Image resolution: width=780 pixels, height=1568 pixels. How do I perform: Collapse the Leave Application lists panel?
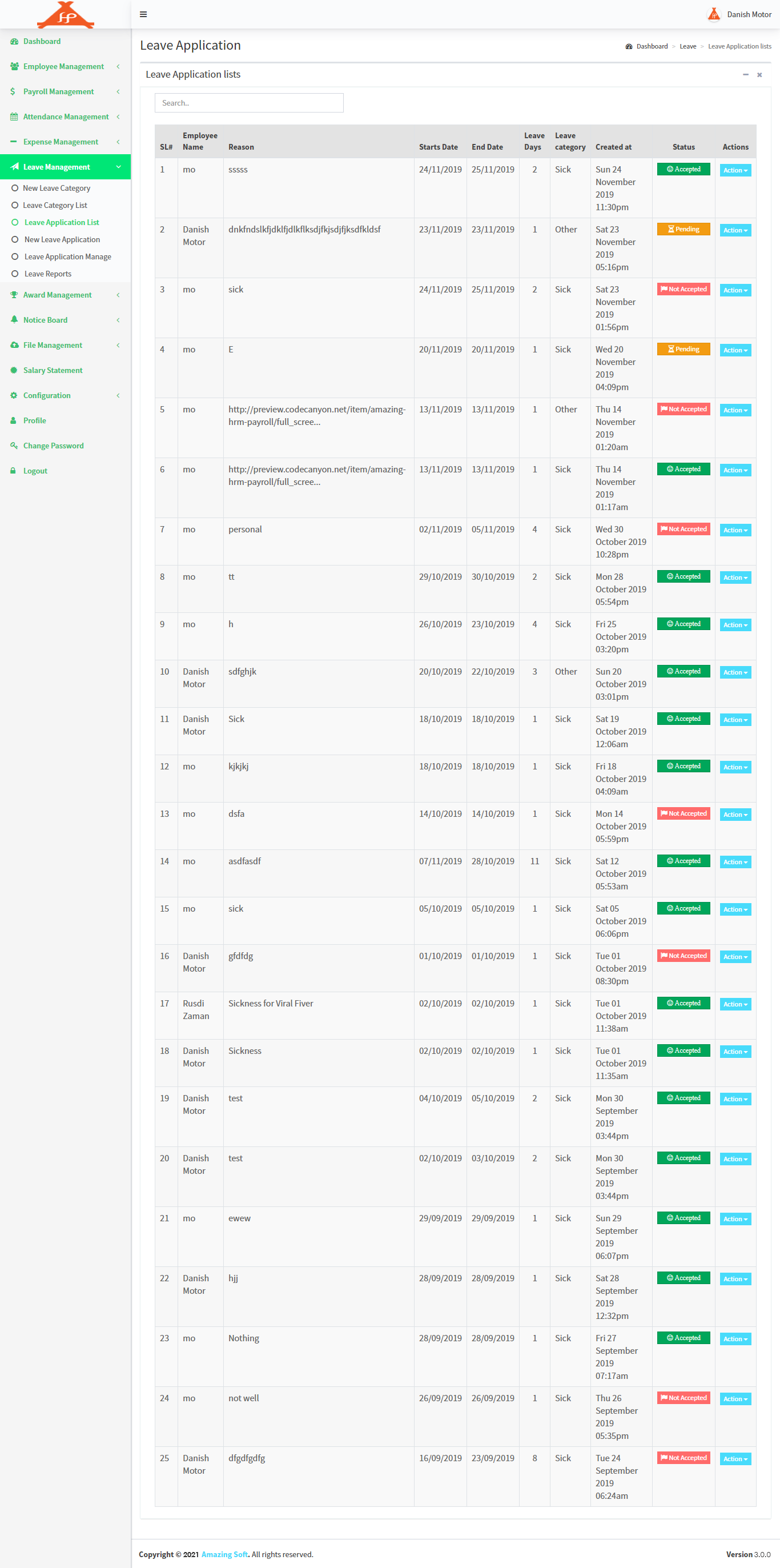click(745, 75)
